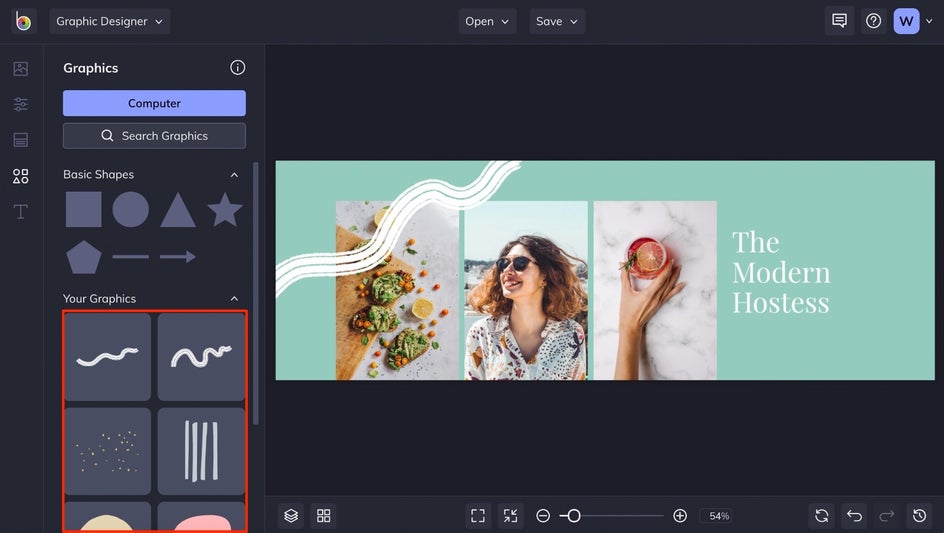Select the grapefruit drink photo on canvas
This screenshot has height=533, width=944.
point(655,290)
